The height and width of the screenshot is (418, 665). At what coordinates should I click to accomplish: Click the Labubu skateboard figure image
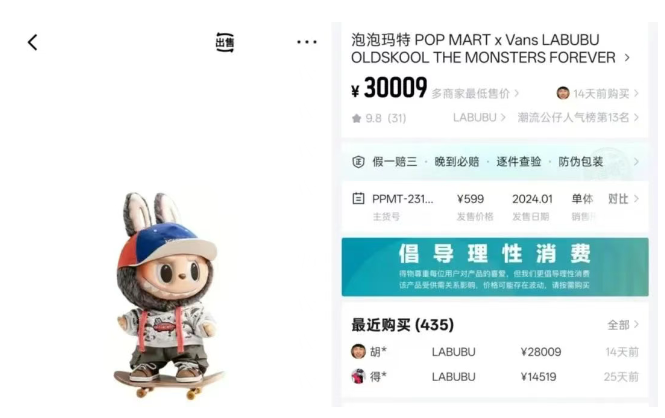(x=168, y=295)
